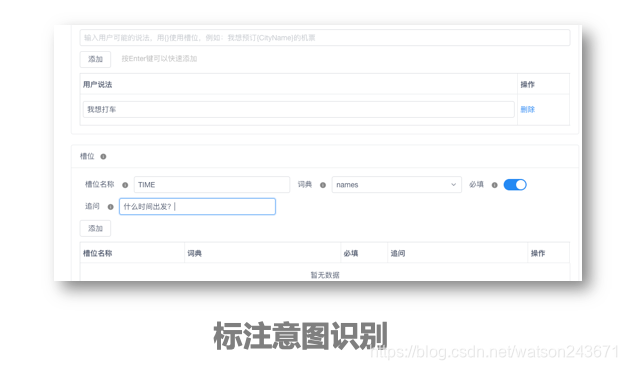Screen dimensions: 627x370
Task: Click the 我想打车 utterance field
Action: (298, 109)
